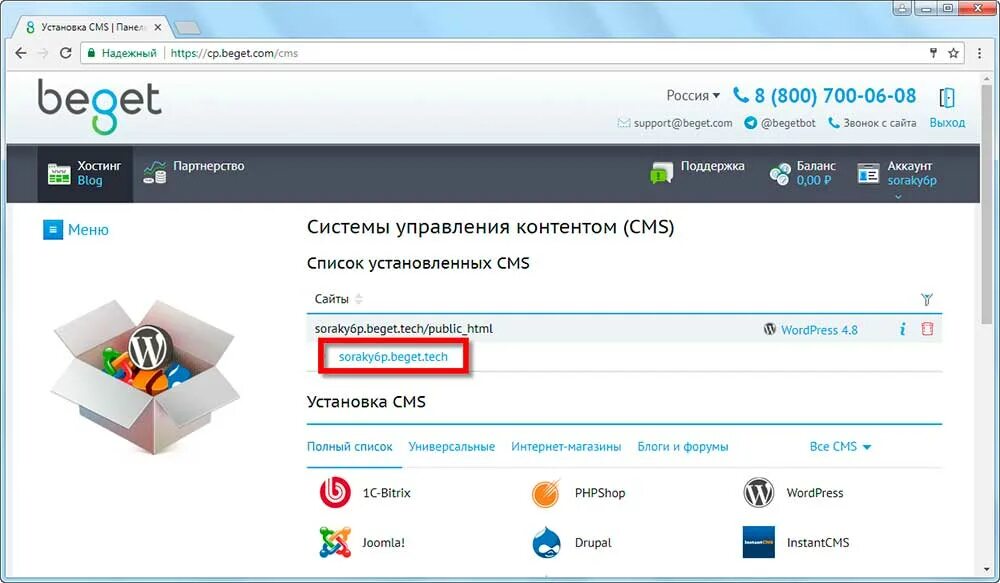Click the browser back arrow
The width and height of the screenshot is (1000, 583).
(21, 53)
